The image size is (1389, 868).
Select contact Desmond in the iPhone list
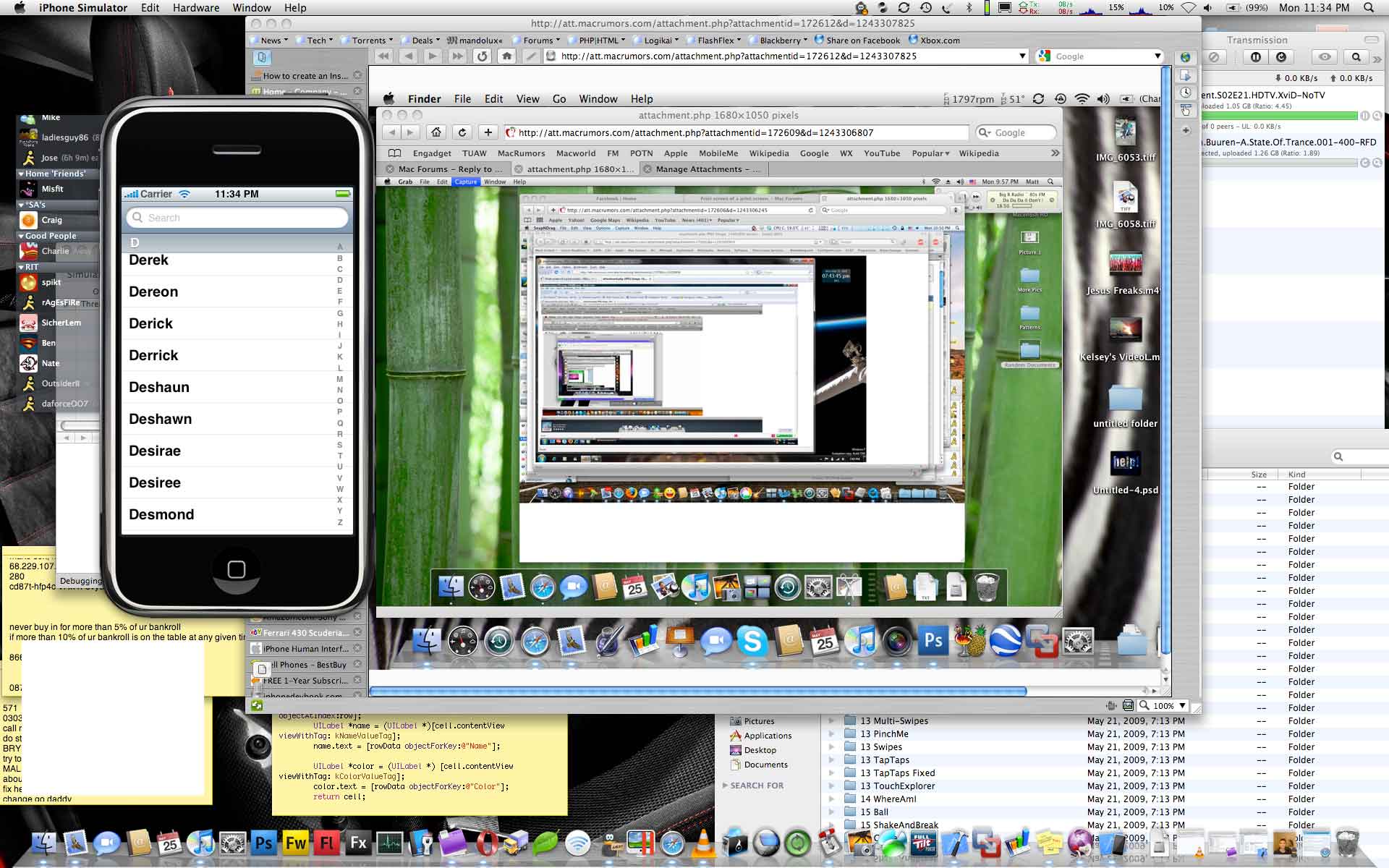[230, 514]
